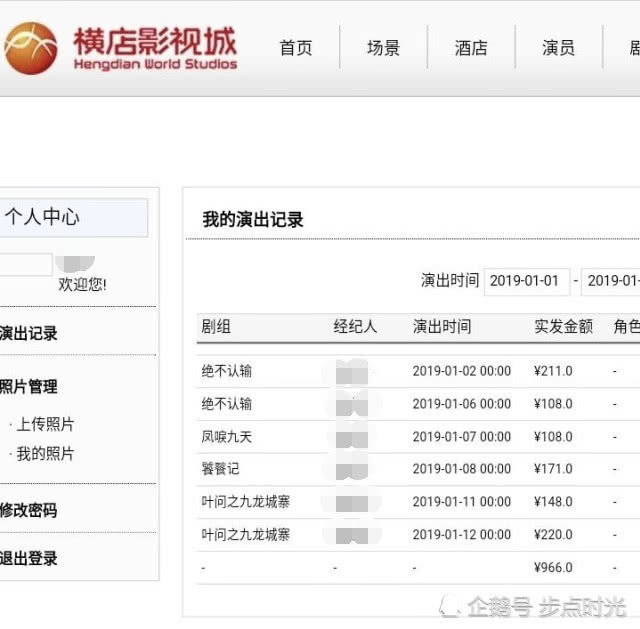Go to the 酒店 navigation tab
Viewport: 640px width, 629px height.
(x=471, y=48)
